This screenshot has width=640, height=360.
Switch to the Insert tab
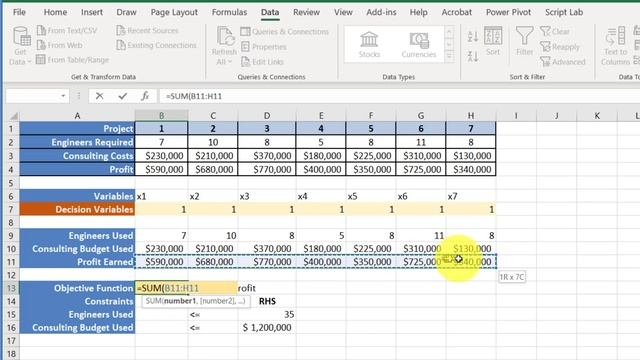(x=92, y=12)
